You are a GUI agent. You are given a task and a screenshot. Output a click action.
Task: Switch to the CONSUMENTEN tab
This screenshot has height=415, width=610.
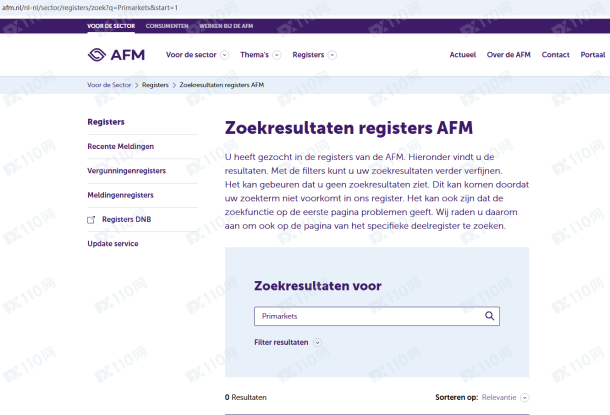pyautogui.click(x=167, y=26)
